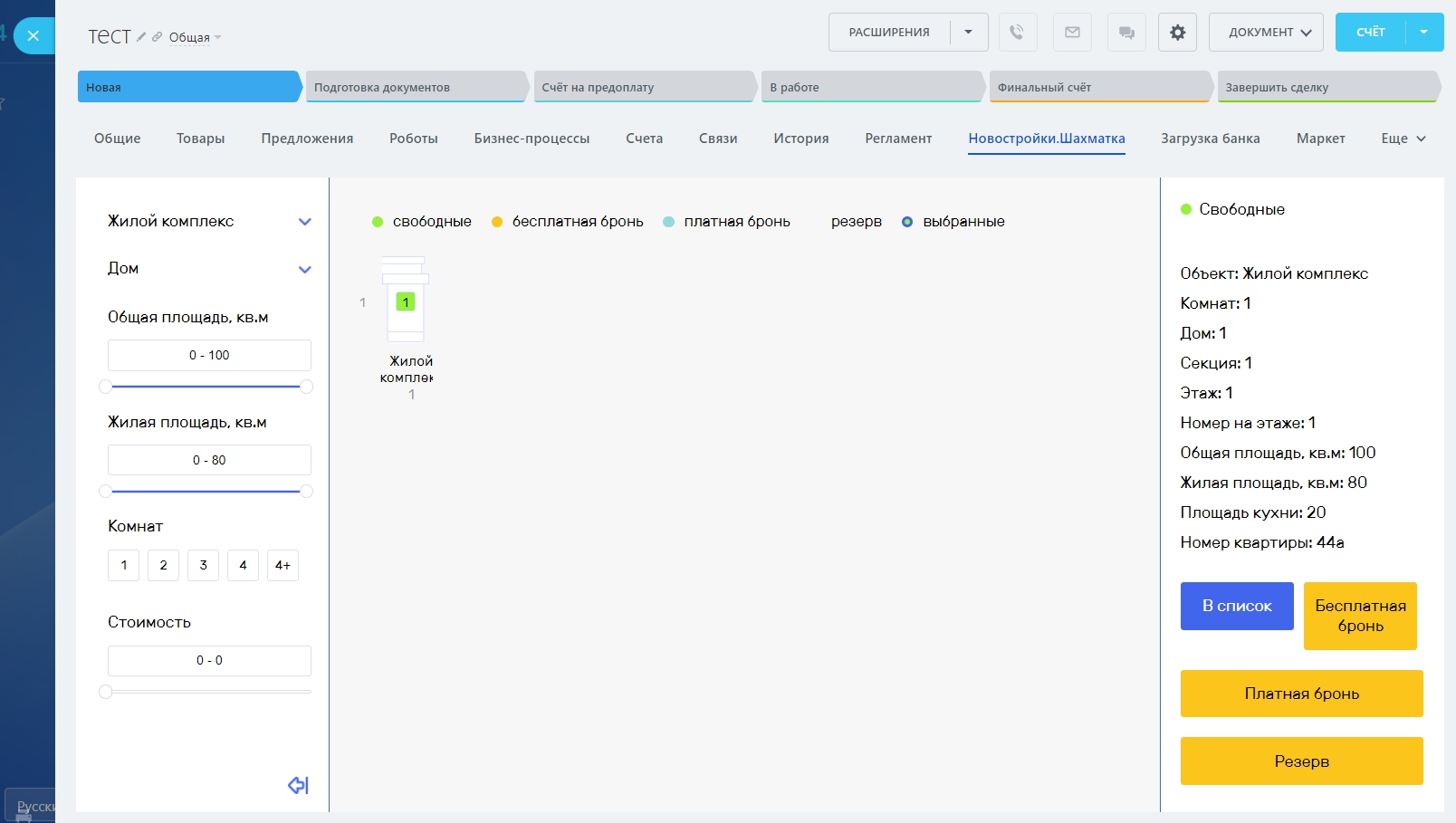This screenshot has height=823, width=1456.
Task: Click the right handle of the Общая площадь slider
Action: (x=306, y=387)
